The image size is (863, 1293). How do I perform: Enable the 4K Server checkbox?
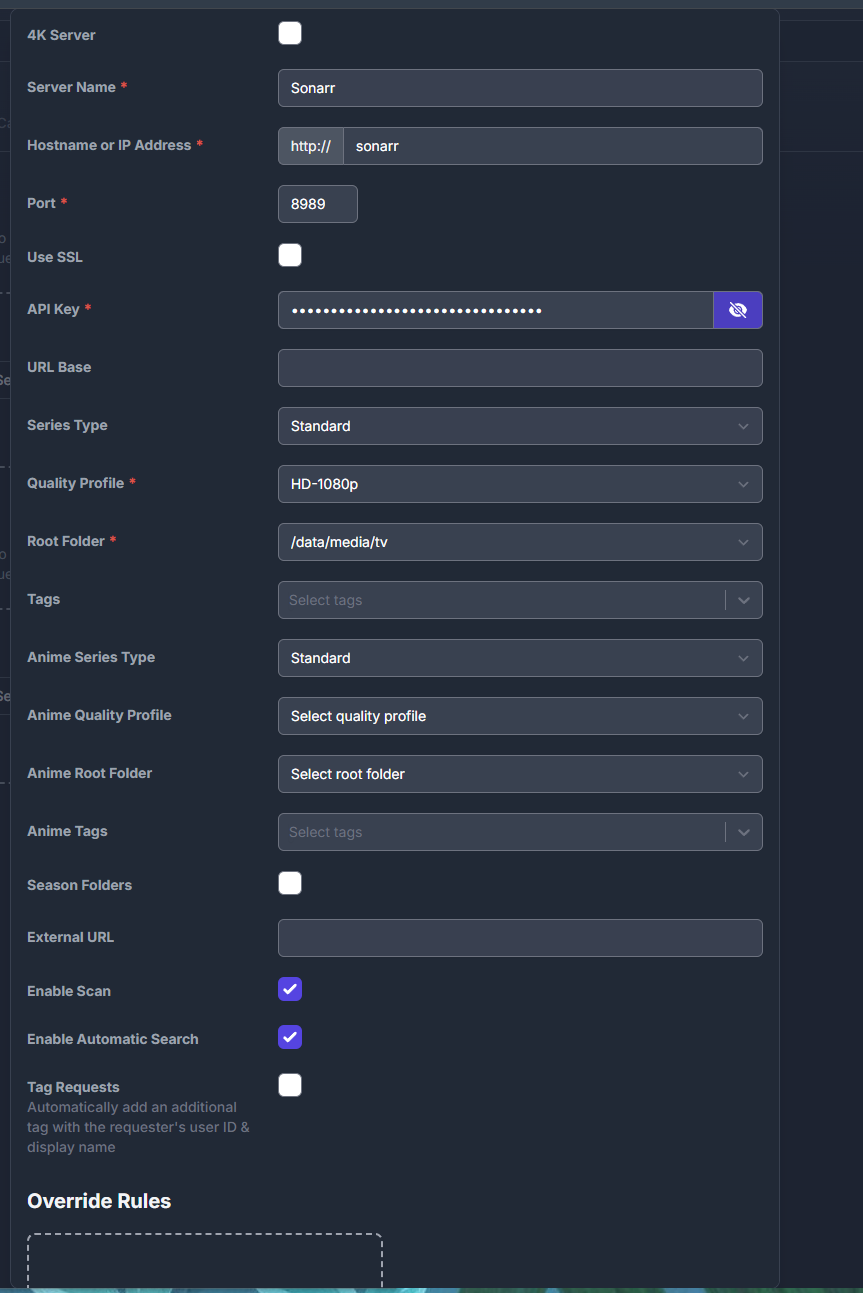pos(290,34)
